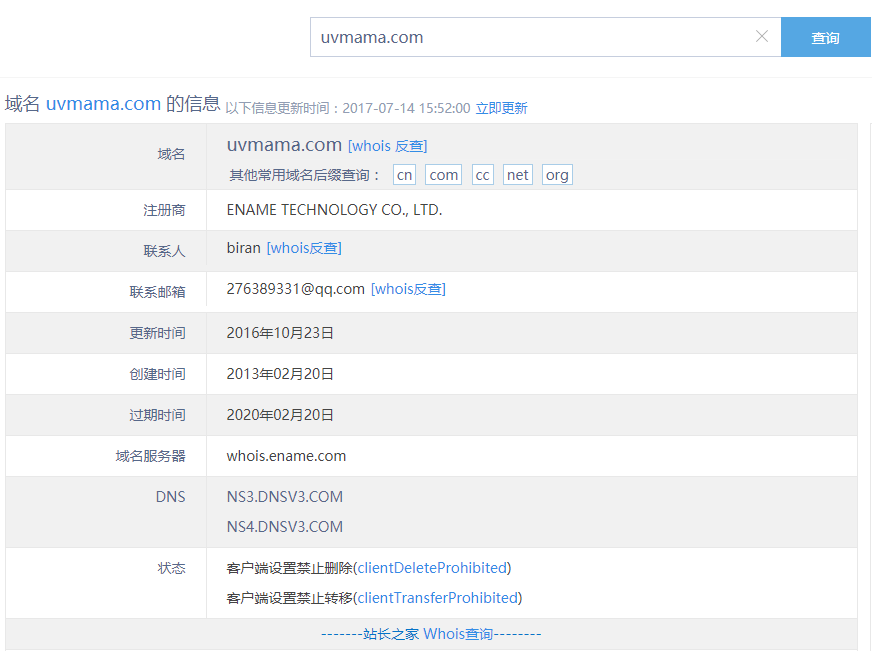The image size is (872, 651).
Task: Select the org suffix box
Action: (x=557, y=175)
